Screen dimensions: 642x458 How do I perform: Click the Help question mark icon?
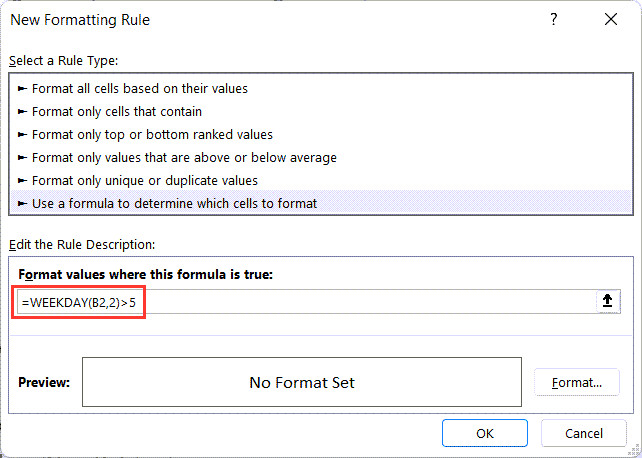[555, 20]
